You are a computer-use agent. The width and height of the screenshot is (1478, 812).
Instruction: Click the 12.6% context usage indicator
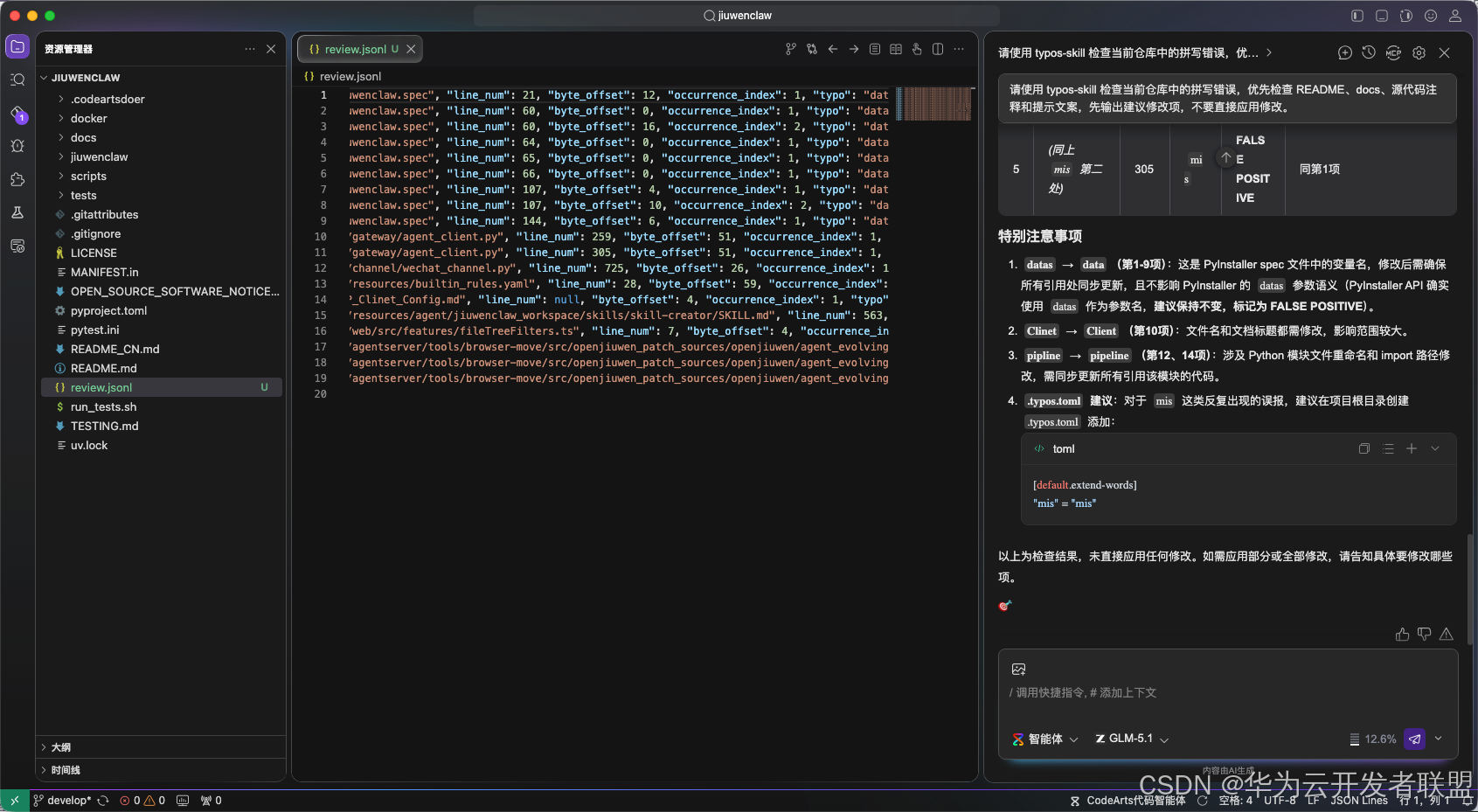1373,739
